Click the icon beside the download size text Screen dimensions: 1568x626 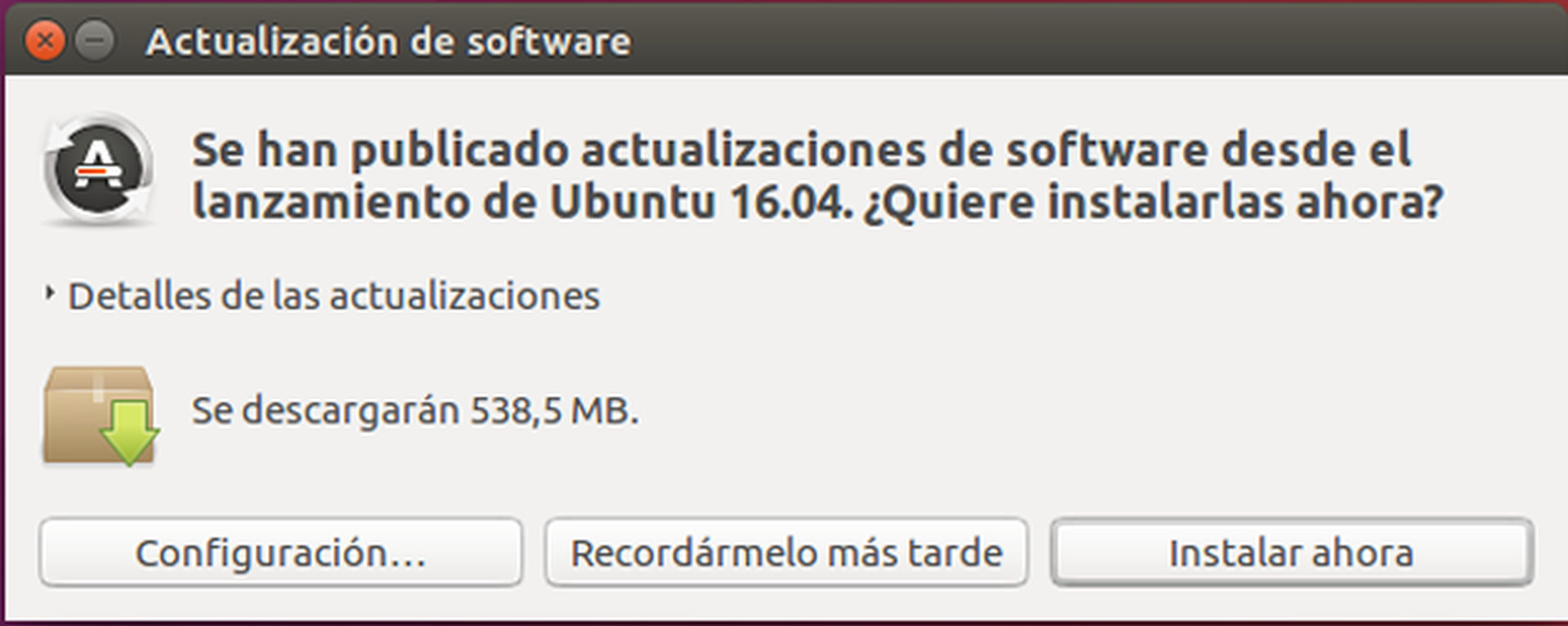tap(98, 417)
